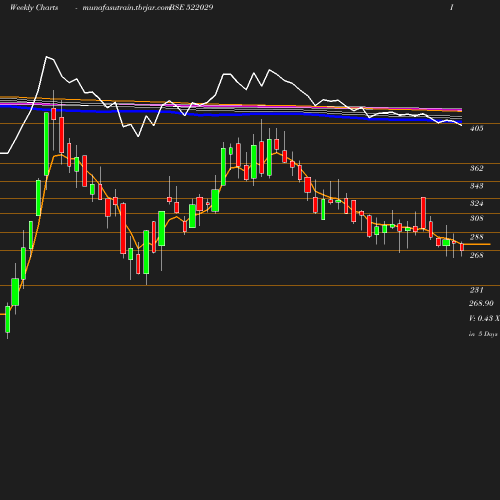
Task: Click the 'in 5 Days' label
Action: coord(483,334)
